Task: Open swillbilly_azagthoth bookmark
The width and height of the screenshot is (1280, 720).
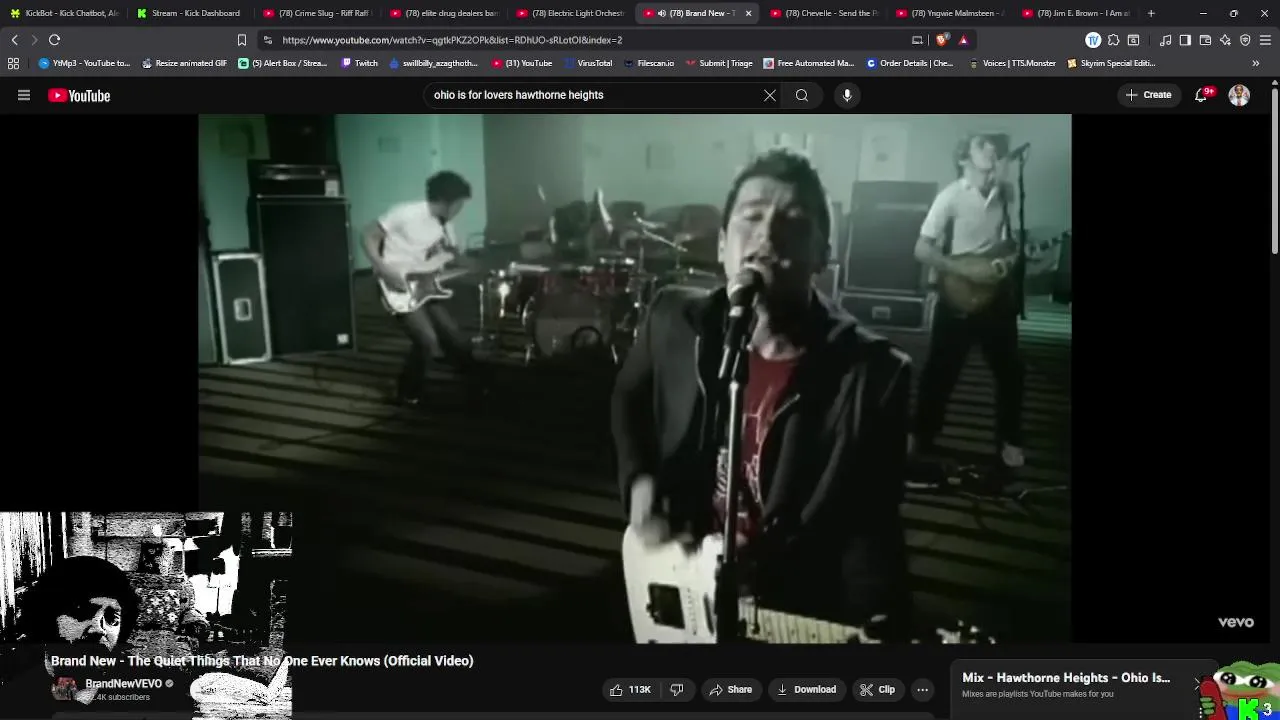Action: (433, 63)
